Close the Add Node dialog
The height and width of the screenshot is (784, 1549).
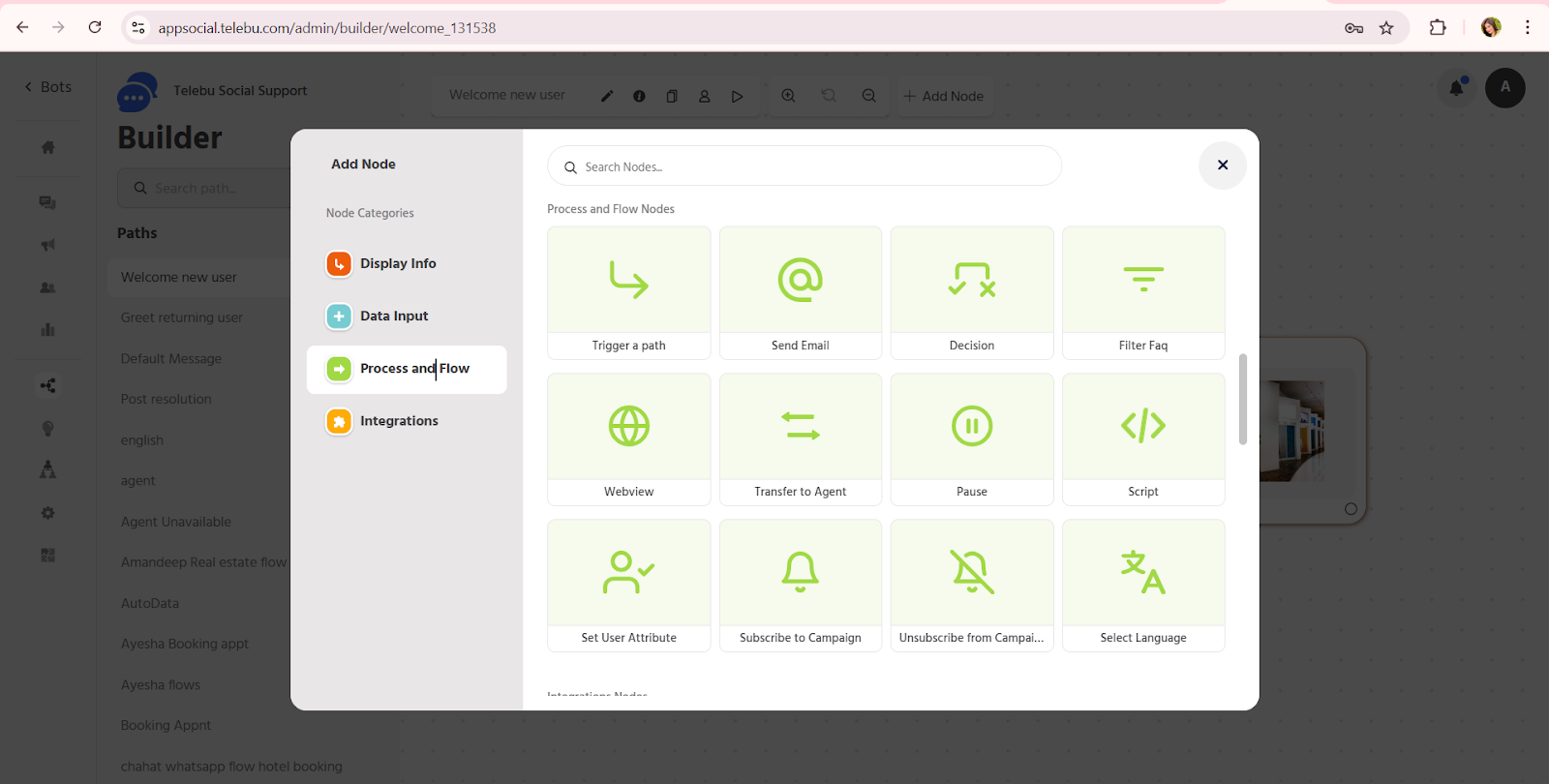[x=1222, y=166]
